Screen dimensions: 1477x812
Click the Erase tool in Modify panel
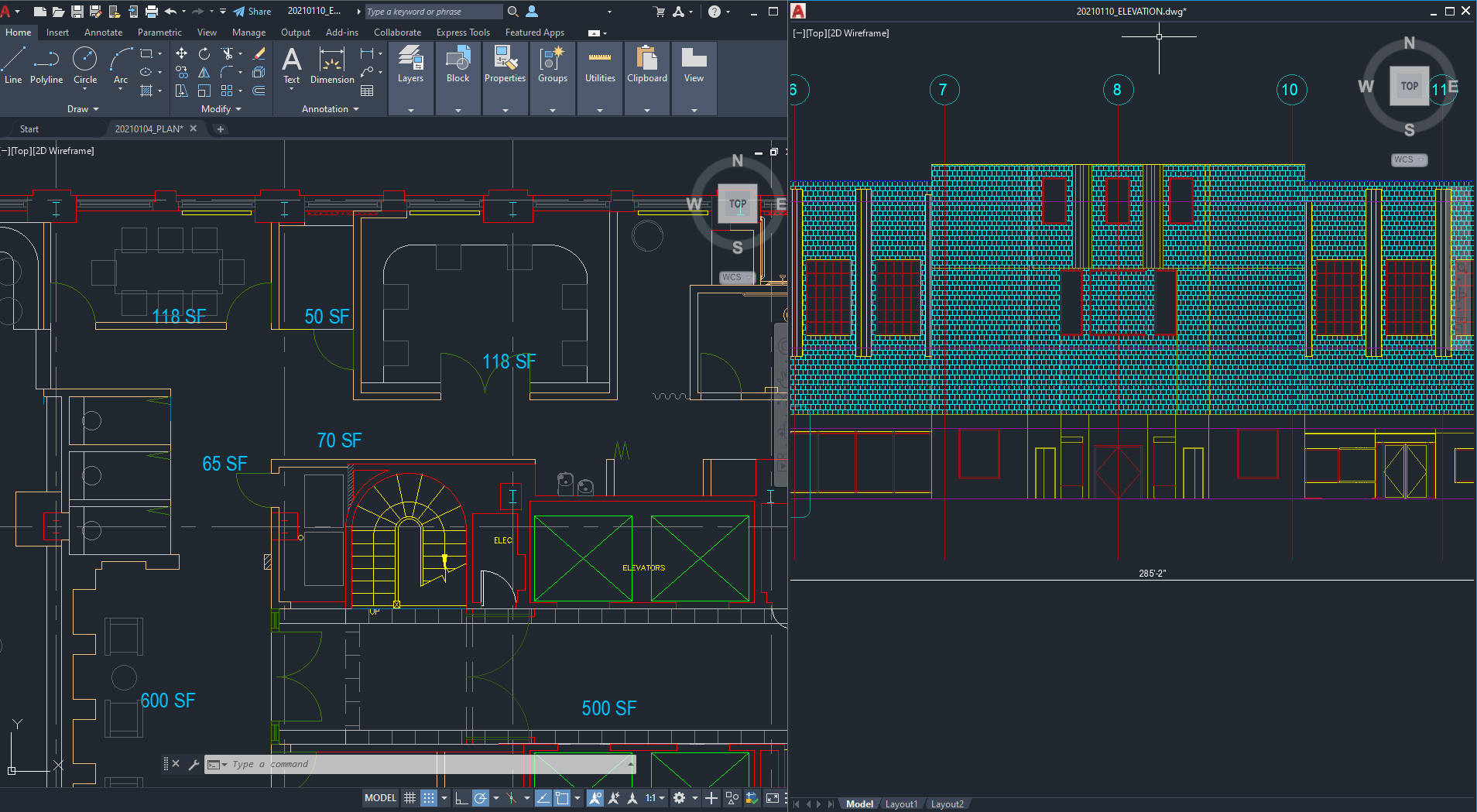coord(259,53)
